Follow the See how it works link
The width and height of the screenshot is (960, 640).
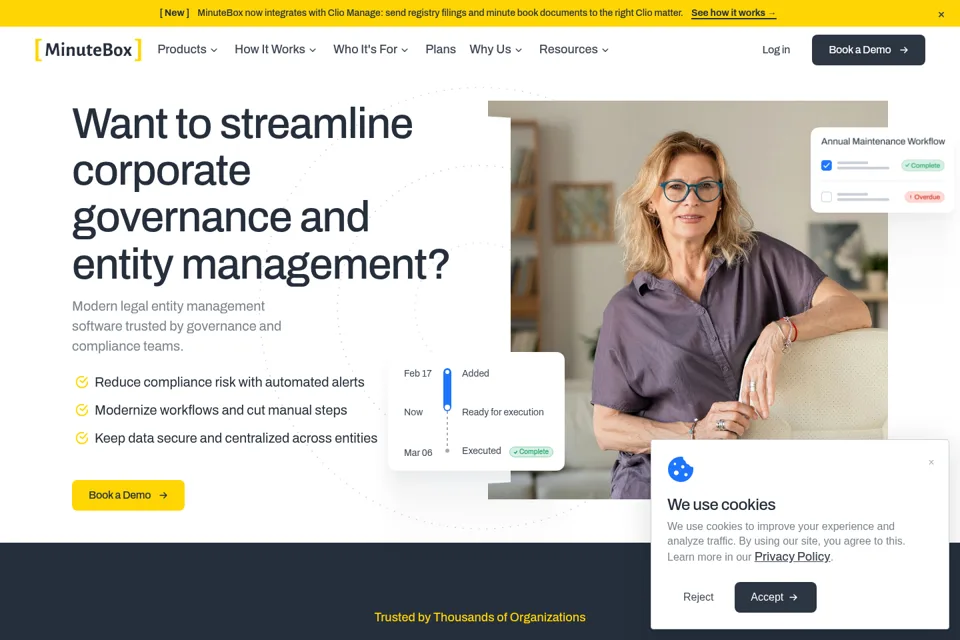733,13
